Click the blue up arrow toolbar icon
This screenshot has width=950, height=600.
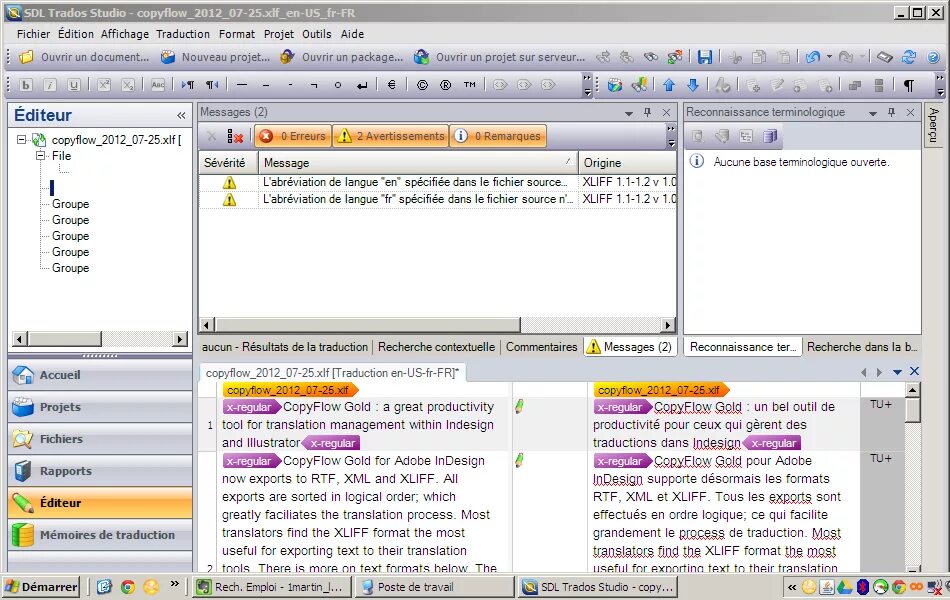point(669,85)
